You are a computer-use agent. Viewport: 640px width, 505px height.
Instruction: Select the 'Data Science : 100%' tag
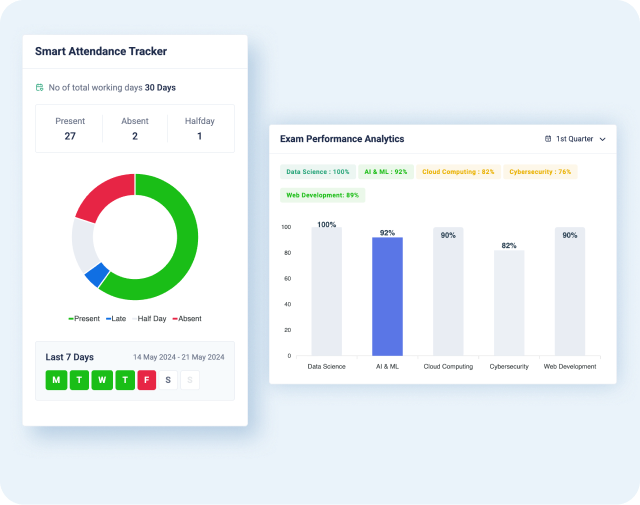coord(317,172)
